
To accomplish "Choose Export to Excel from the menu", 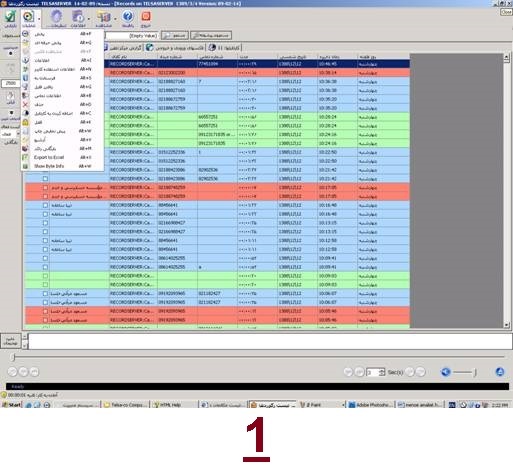I will coord(49,157).
